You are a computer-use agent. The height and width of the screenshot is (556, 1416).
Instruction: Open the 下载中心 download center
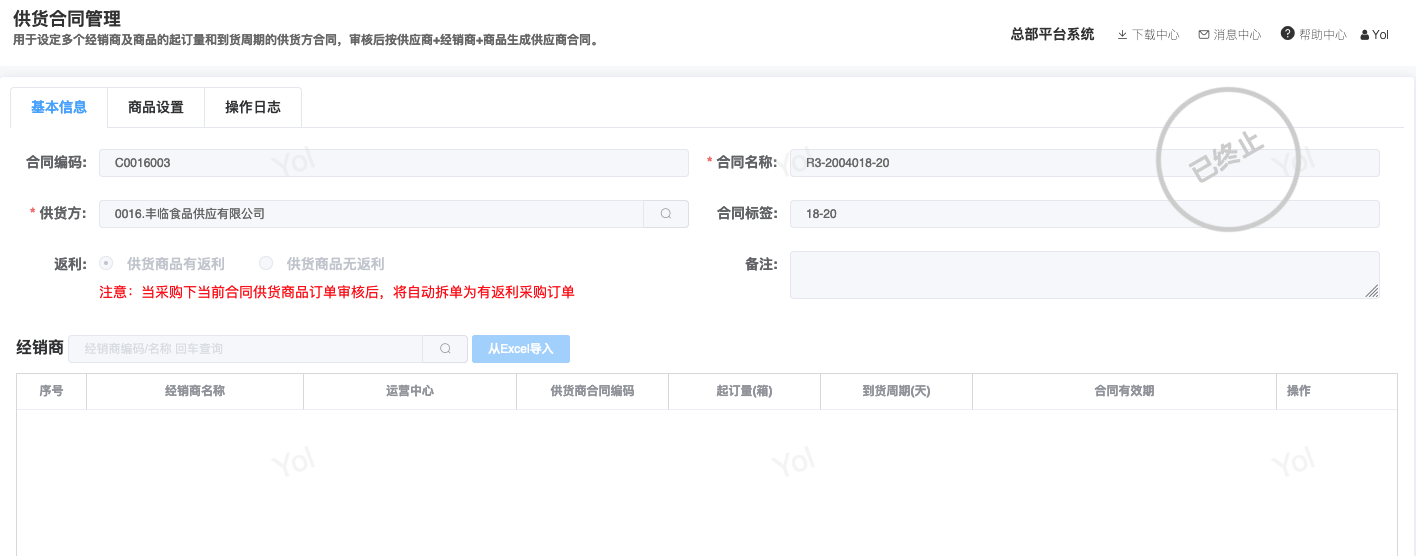pos(1148,34)
